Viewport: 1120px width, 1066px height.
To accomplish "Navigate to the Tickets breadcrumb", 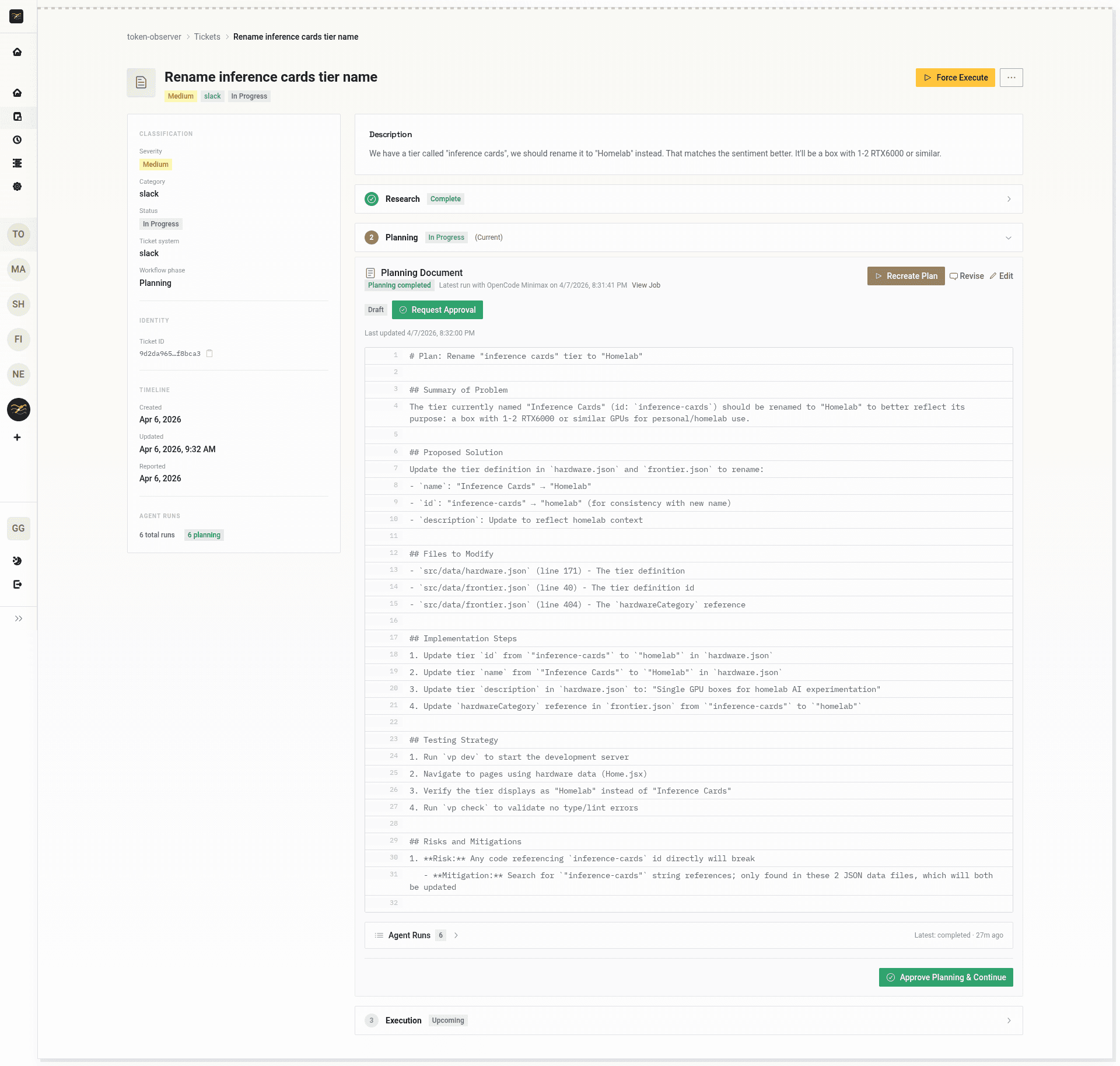I will pyautogui.click(x=207, y=37).
